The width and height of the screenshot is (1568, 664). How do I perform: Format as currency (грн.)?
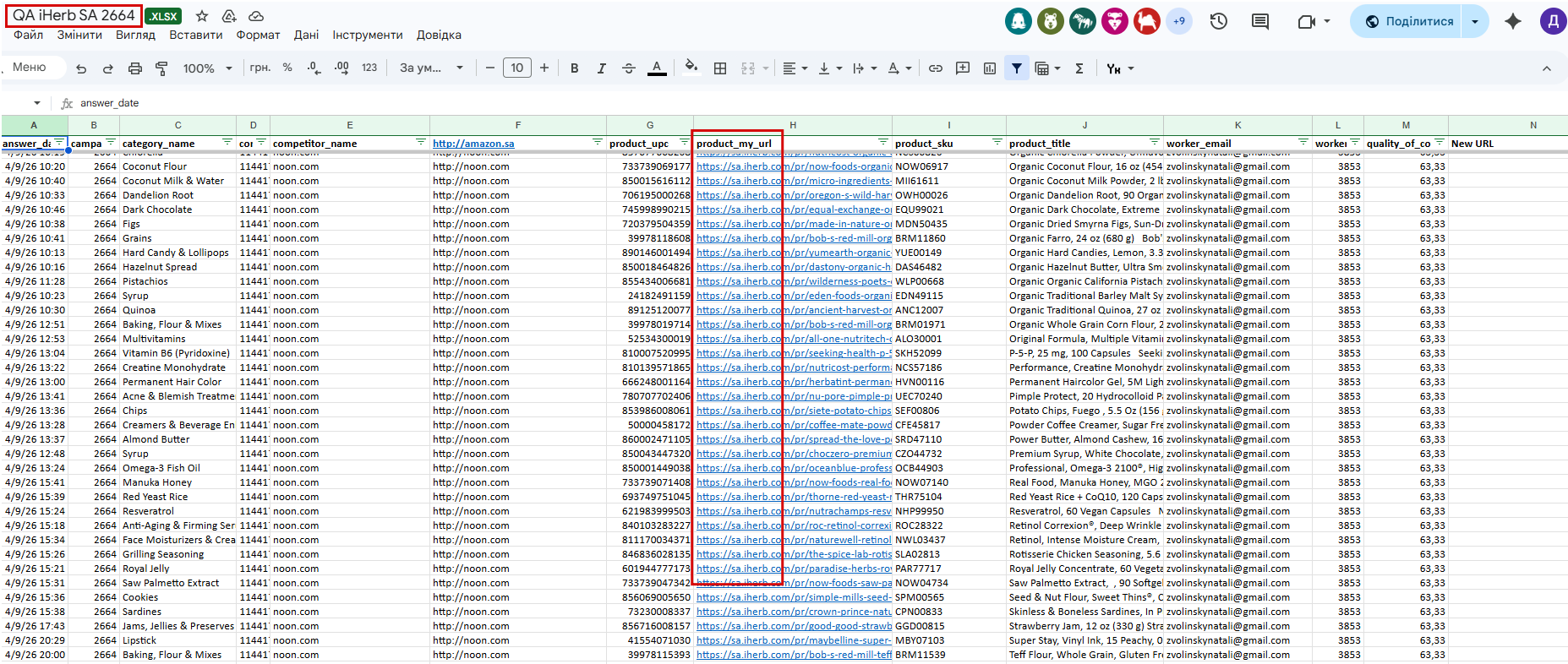click(x=260, y=68)
